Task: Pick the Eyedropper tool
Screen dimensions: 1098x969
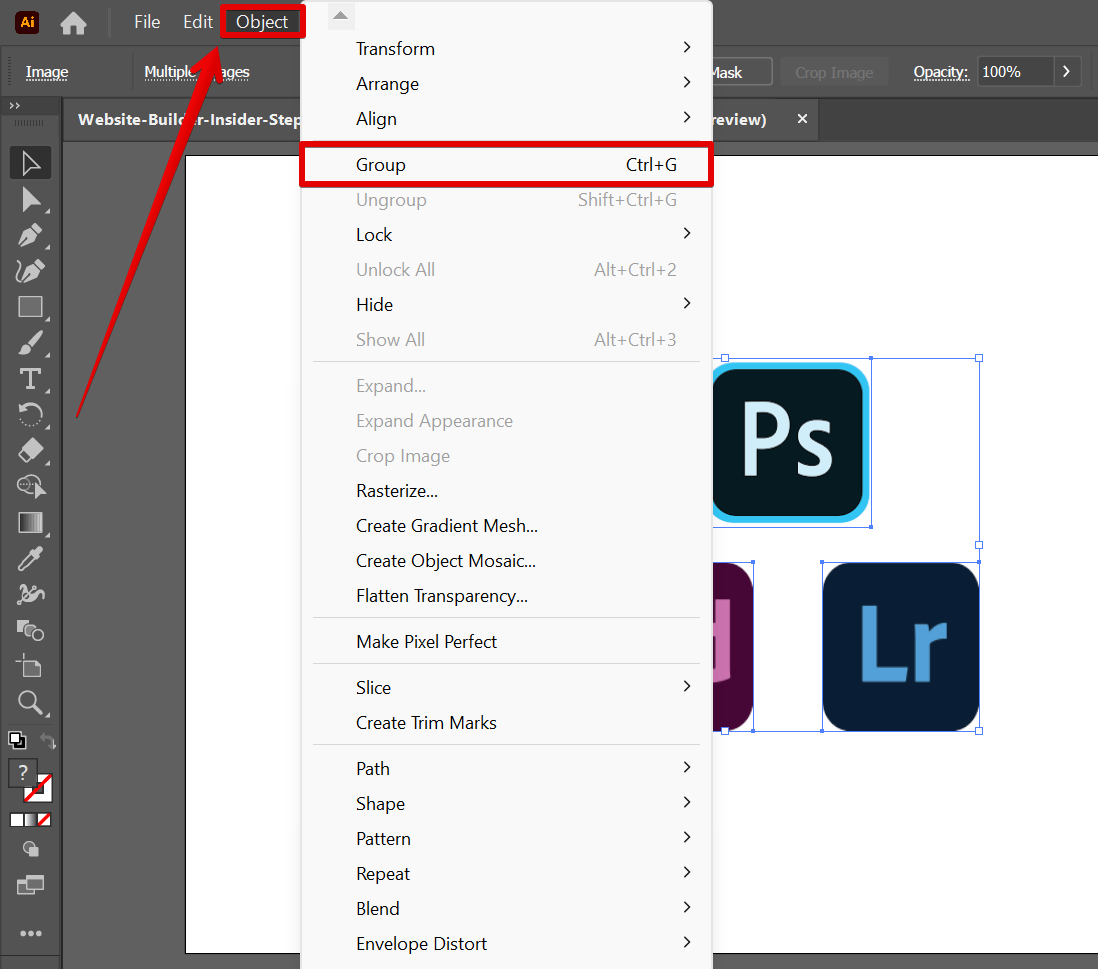Action: (x=30, y=558)
